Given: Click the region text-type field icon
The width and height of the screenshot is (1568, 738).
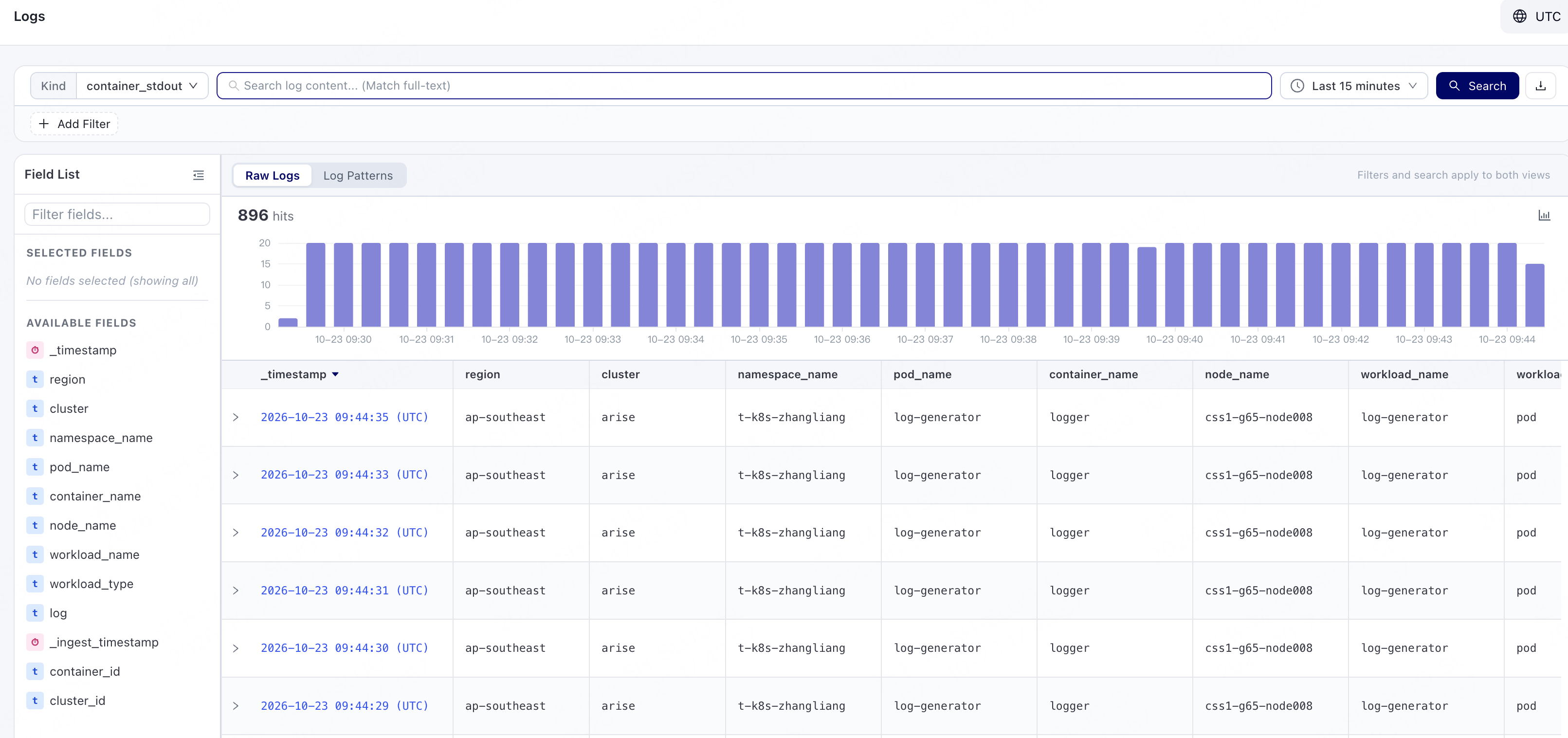Looking at the screenshot, I should [x=35, y=379].
